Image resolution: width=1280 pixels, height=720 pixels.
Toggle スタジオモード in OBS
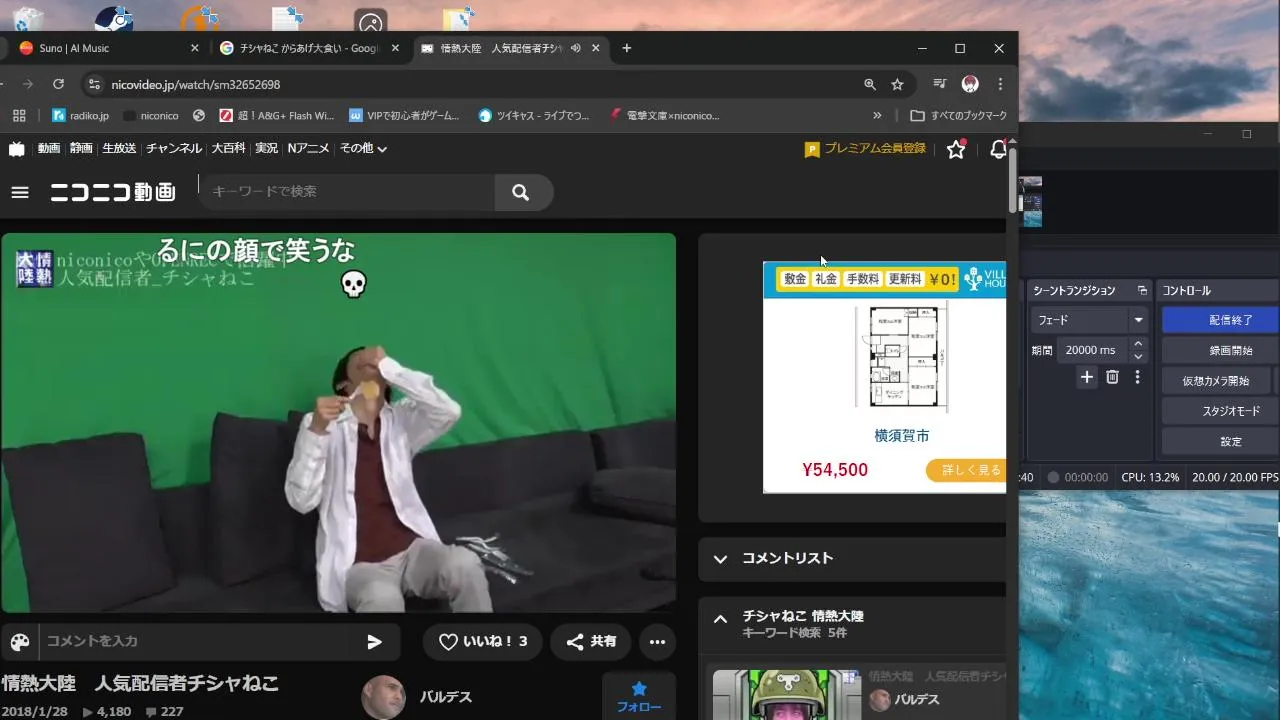click(1220, 411)
